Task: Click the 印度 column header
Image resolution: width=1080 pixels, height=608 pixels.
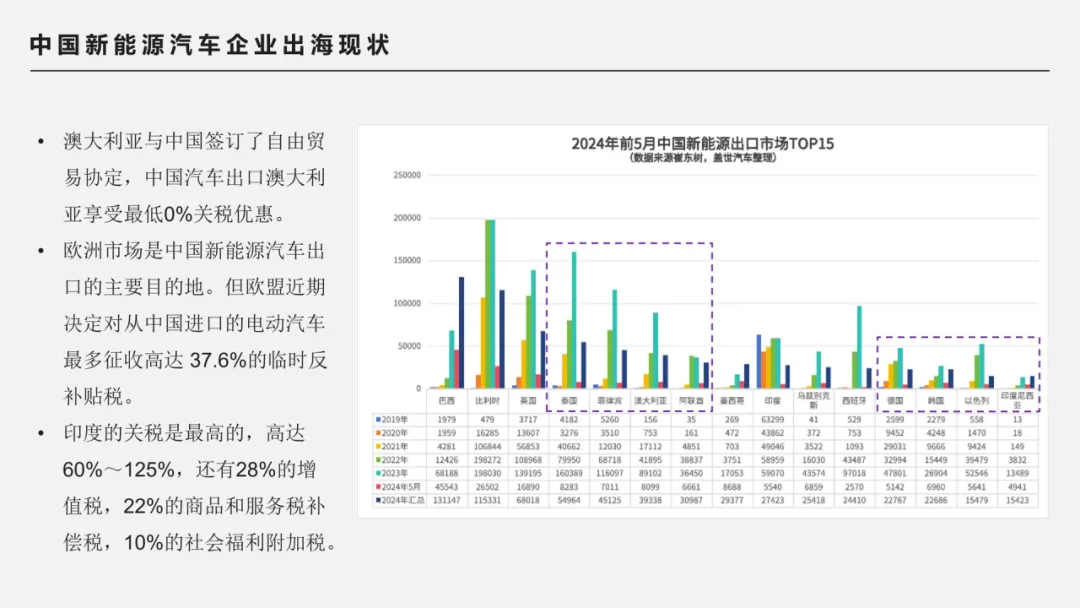Action: [x=773, y=400]
